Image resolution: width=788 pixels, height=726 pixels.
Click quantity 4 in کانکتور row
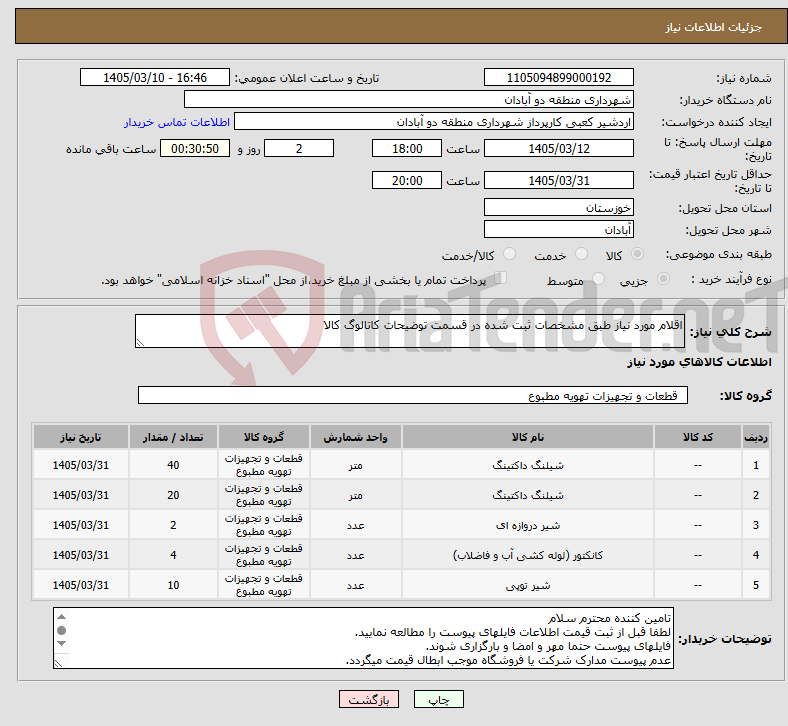(x=173, y=555)
